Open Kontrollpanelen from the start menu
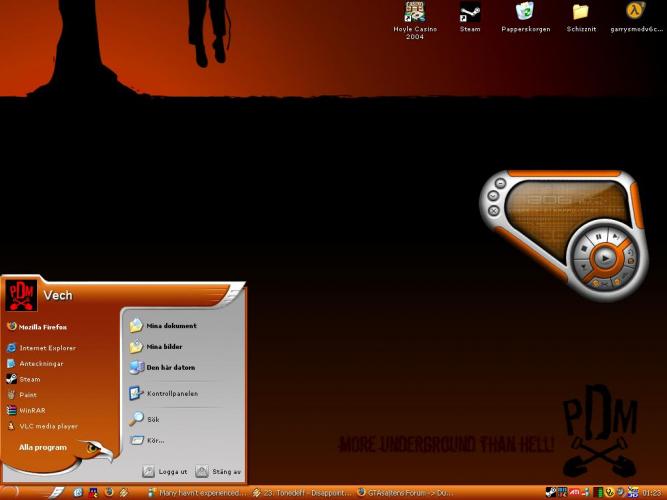Viewport: 667px width, 500px height. pos(171,393)
